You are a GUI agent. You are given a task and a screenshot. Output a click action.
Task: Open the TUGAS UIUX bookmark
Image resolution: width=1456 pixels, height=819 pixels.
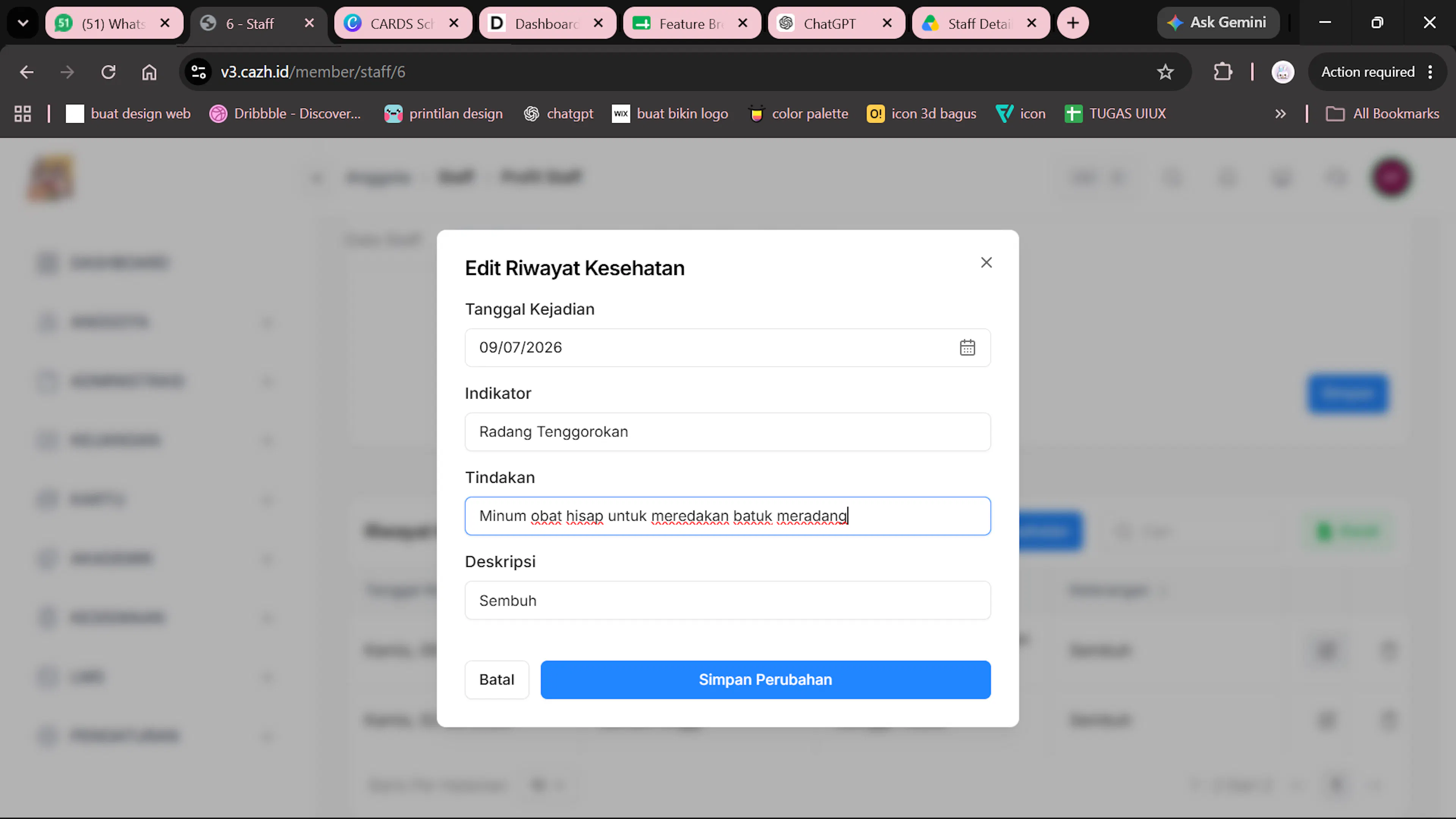[x=1115, y=114]
